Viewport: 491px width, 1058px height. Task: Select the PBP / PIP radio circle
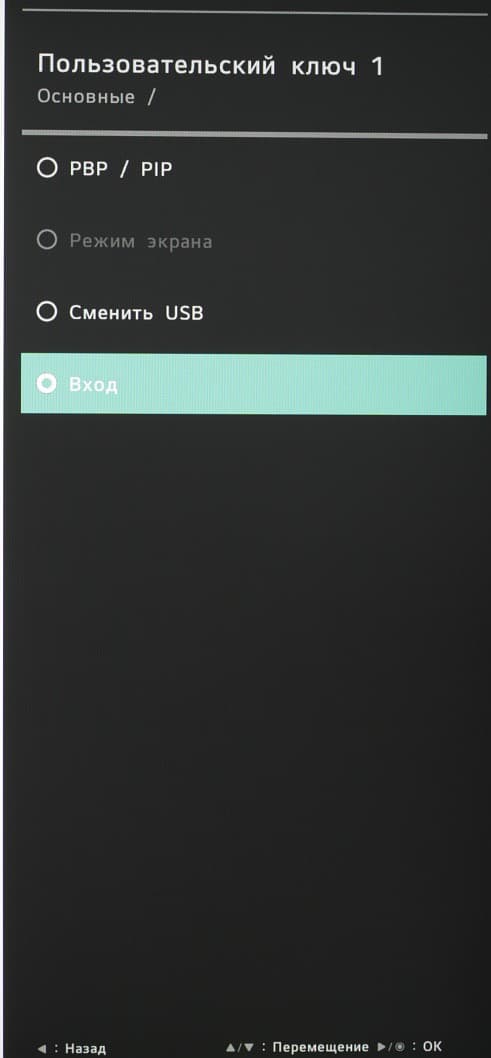(47, 167)
